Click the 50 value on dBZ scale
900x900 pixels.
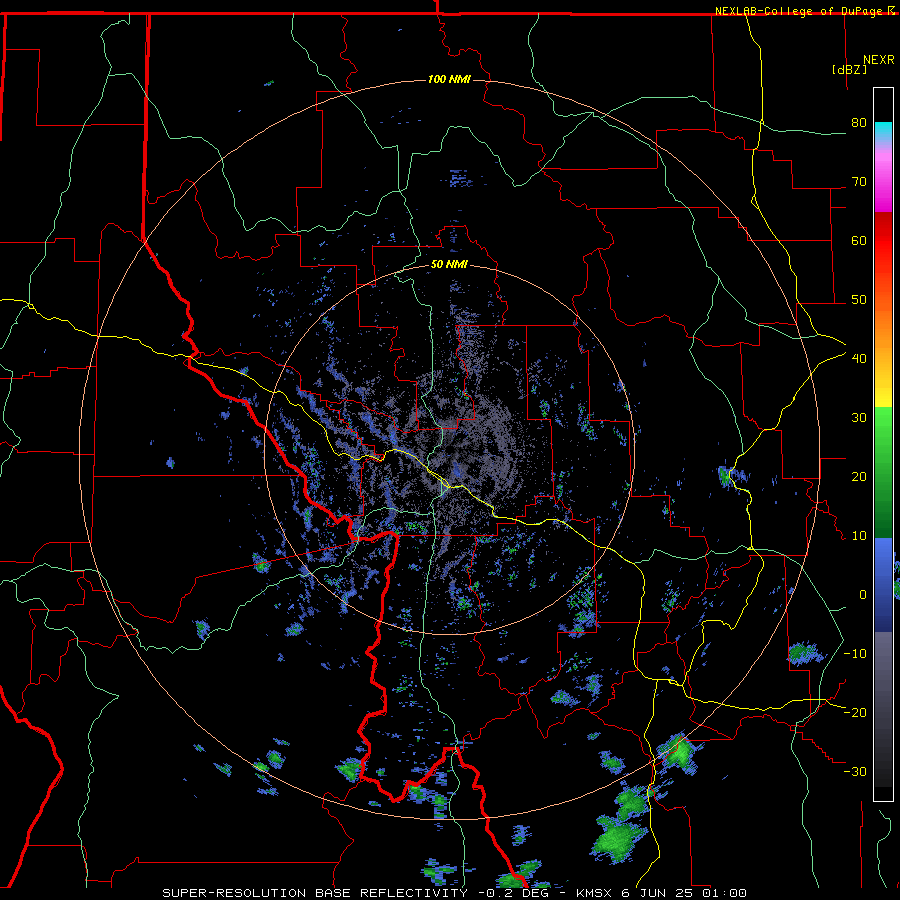(859, 300)
